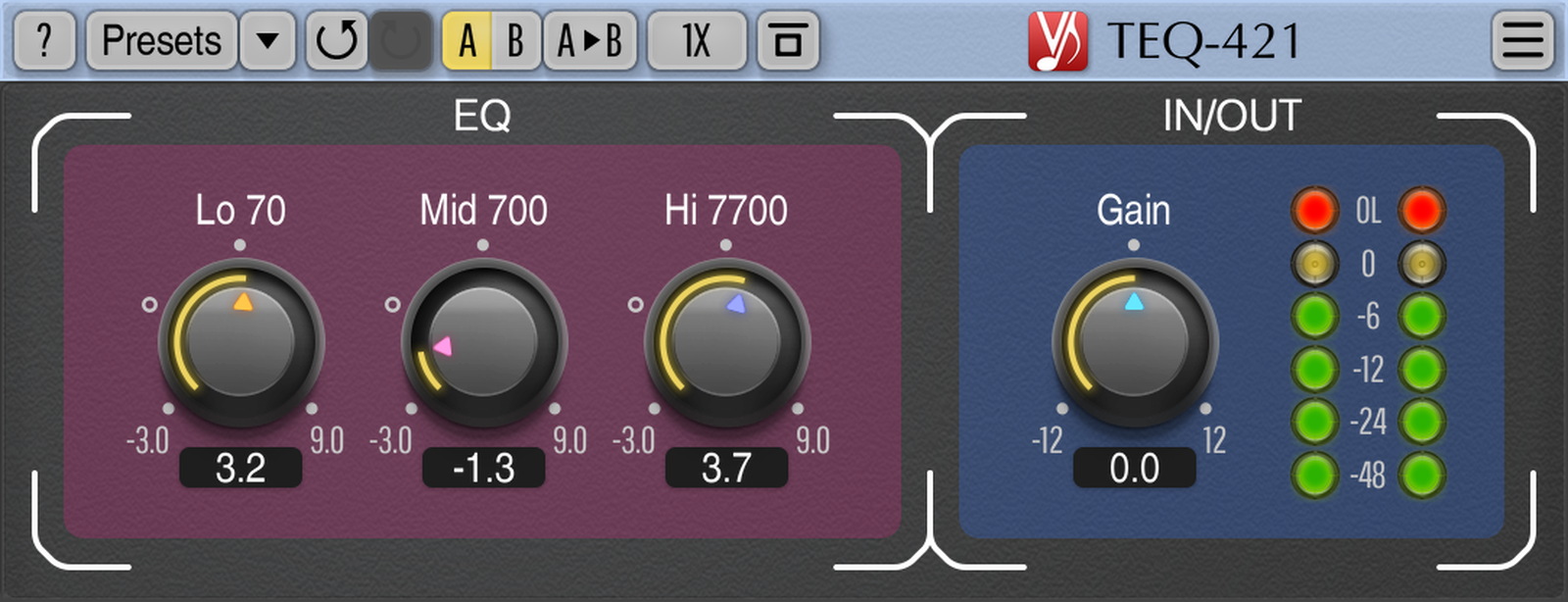The height and width of the screenshot is (602, 1568).
Task: Switch to state A
Action: tap(466, 41)
